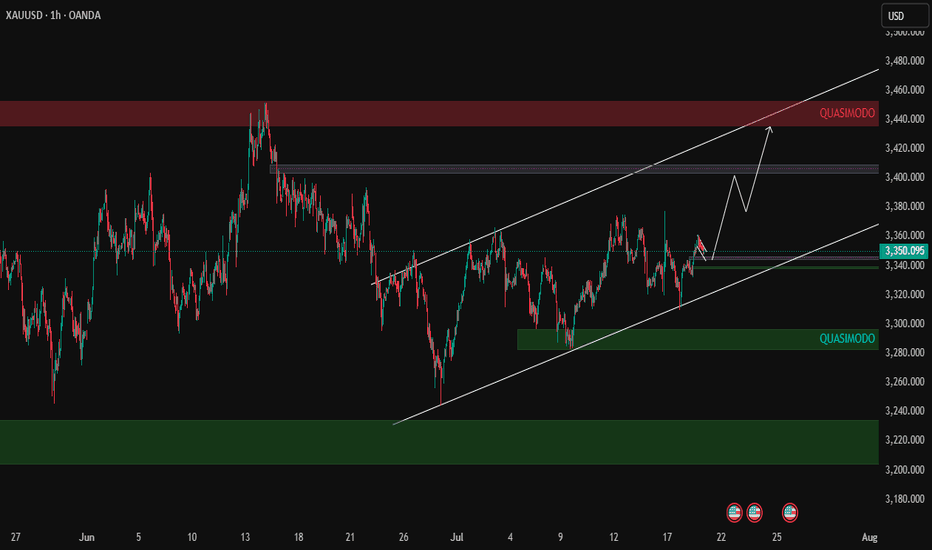Click the 27 date label on the time axis
Screen dimensions: 932x550
coord(15,538)
